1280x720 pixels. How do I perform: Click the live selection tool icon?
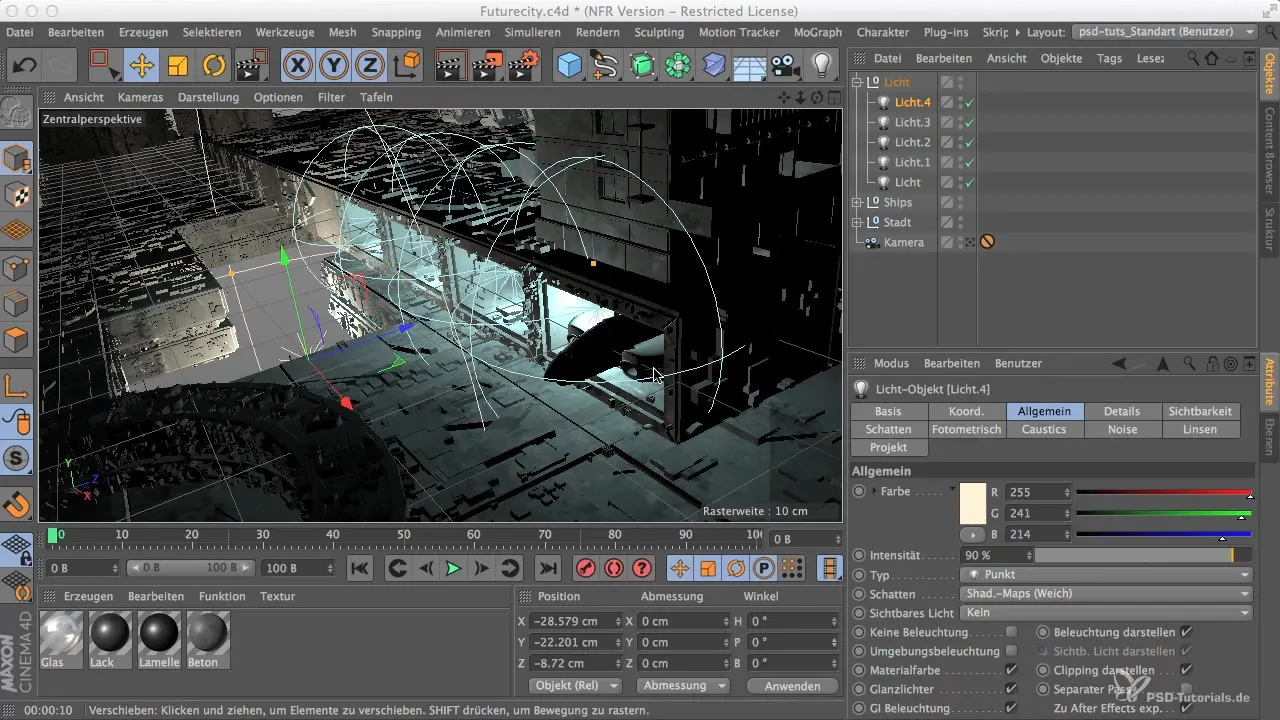click(105, 66)
